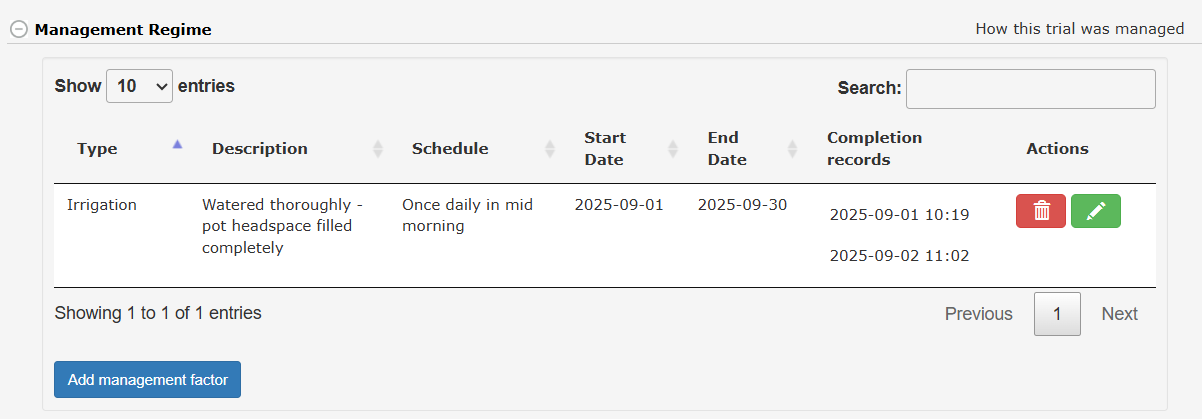The height and width of the screenshot is (419, 1202).
Task: Sort the table by Description
Action: tap(260, 149)
